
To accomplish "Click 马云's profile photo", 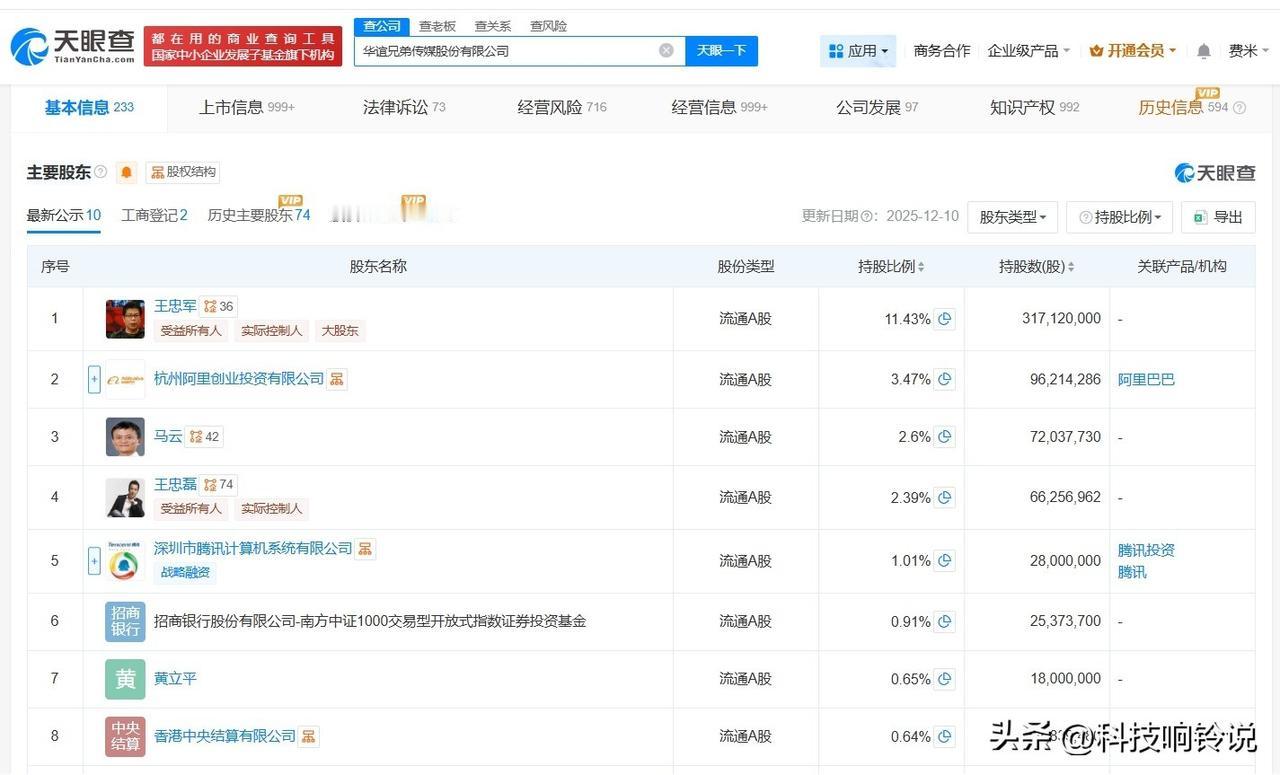I will pyautogui.click(x=125, y=437).
